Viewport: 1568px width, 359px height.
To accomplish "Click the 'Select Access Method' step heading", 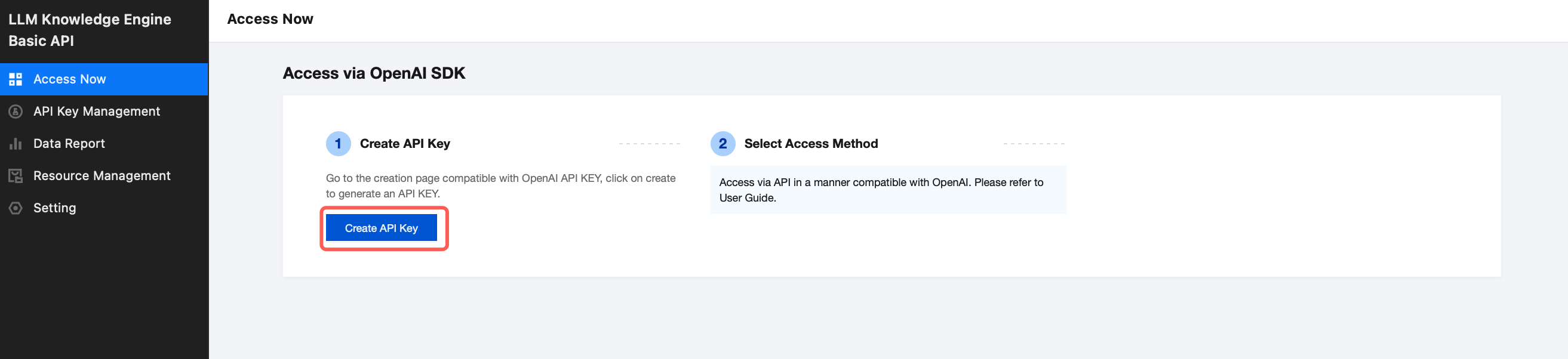I will click(x=811, y=144).
